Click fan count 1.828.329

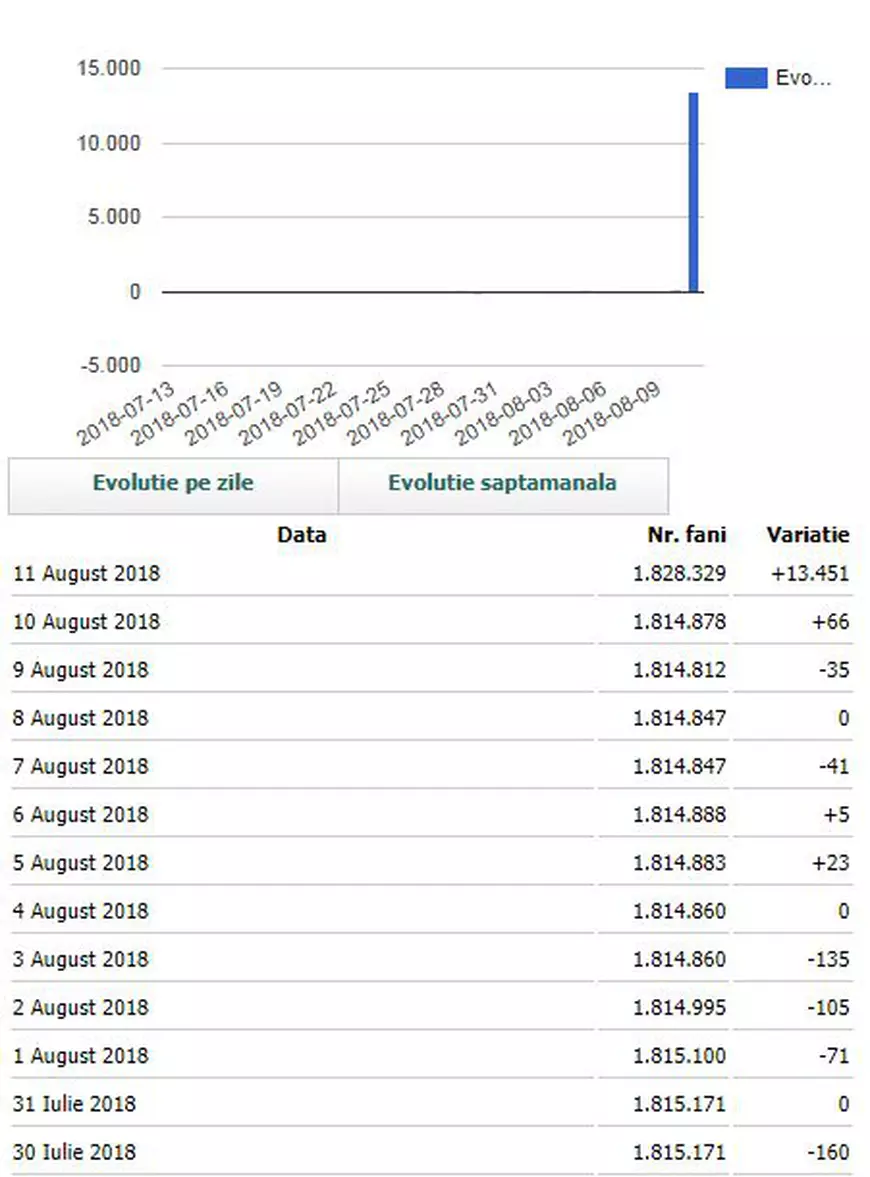click(679, 574)
